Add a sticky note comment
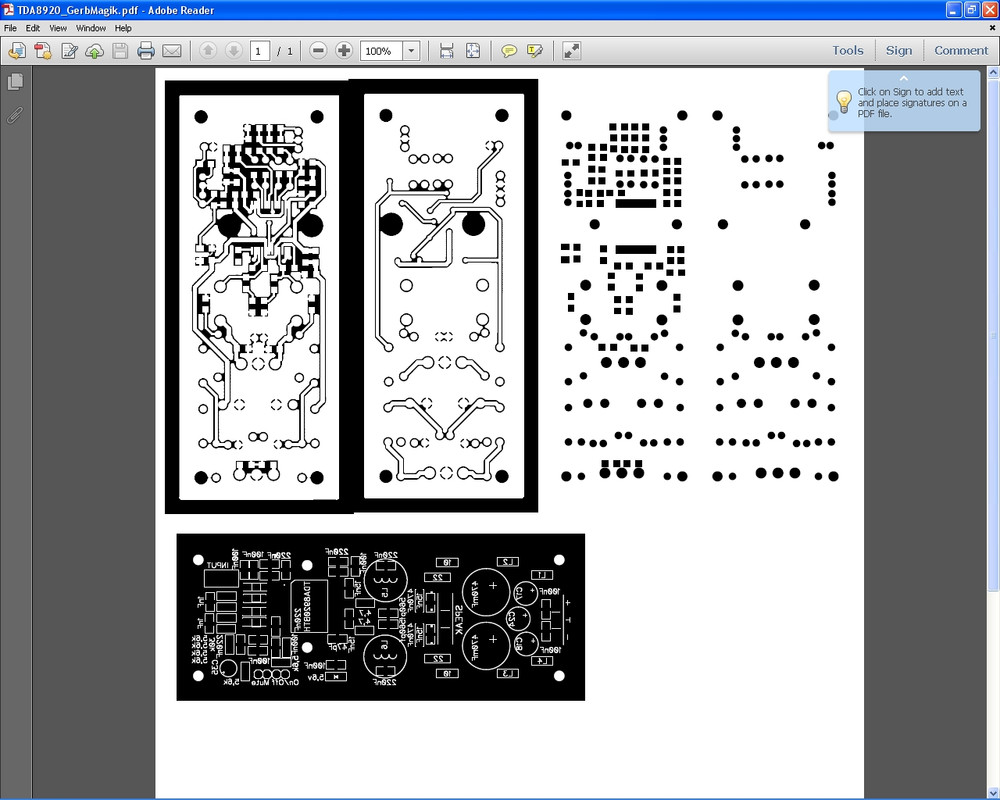Viewport: 1000px width, 800px height. click(509, 50)
